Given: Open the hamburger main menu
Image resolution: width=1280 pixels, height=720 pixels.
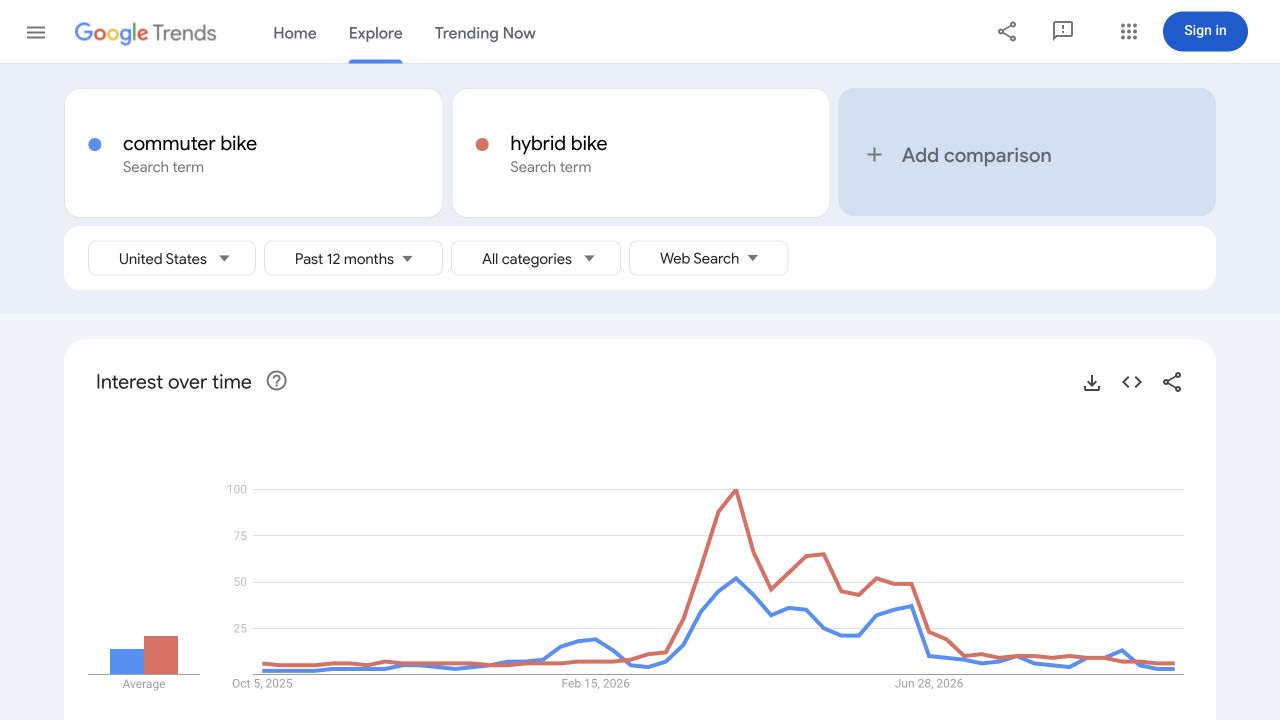Looking at the screenshot, I should (x=36, y=32).
